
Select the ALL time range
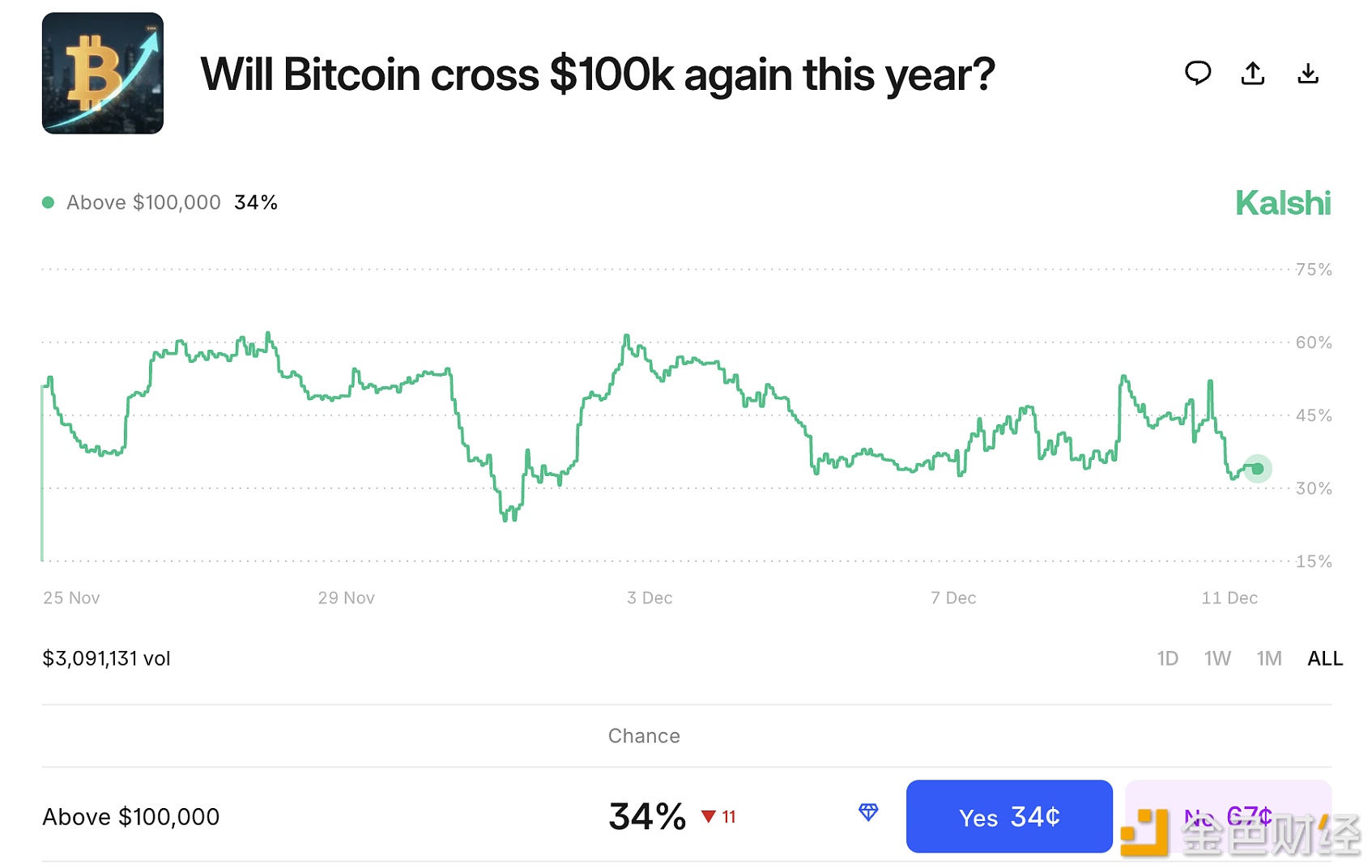coord(1324,658)
